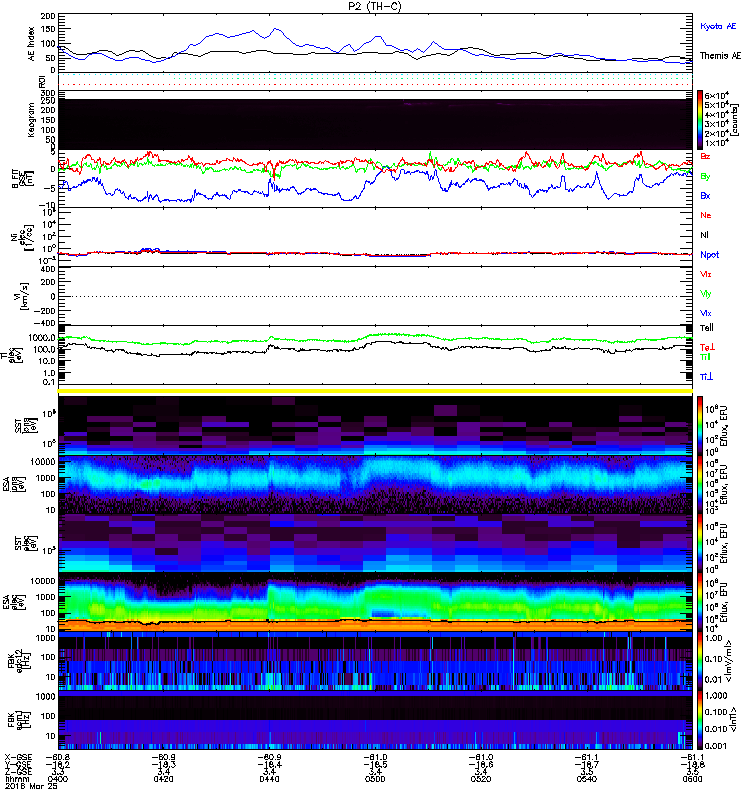Click the '[counts]' color bar unit label

[x=735, y=119]
